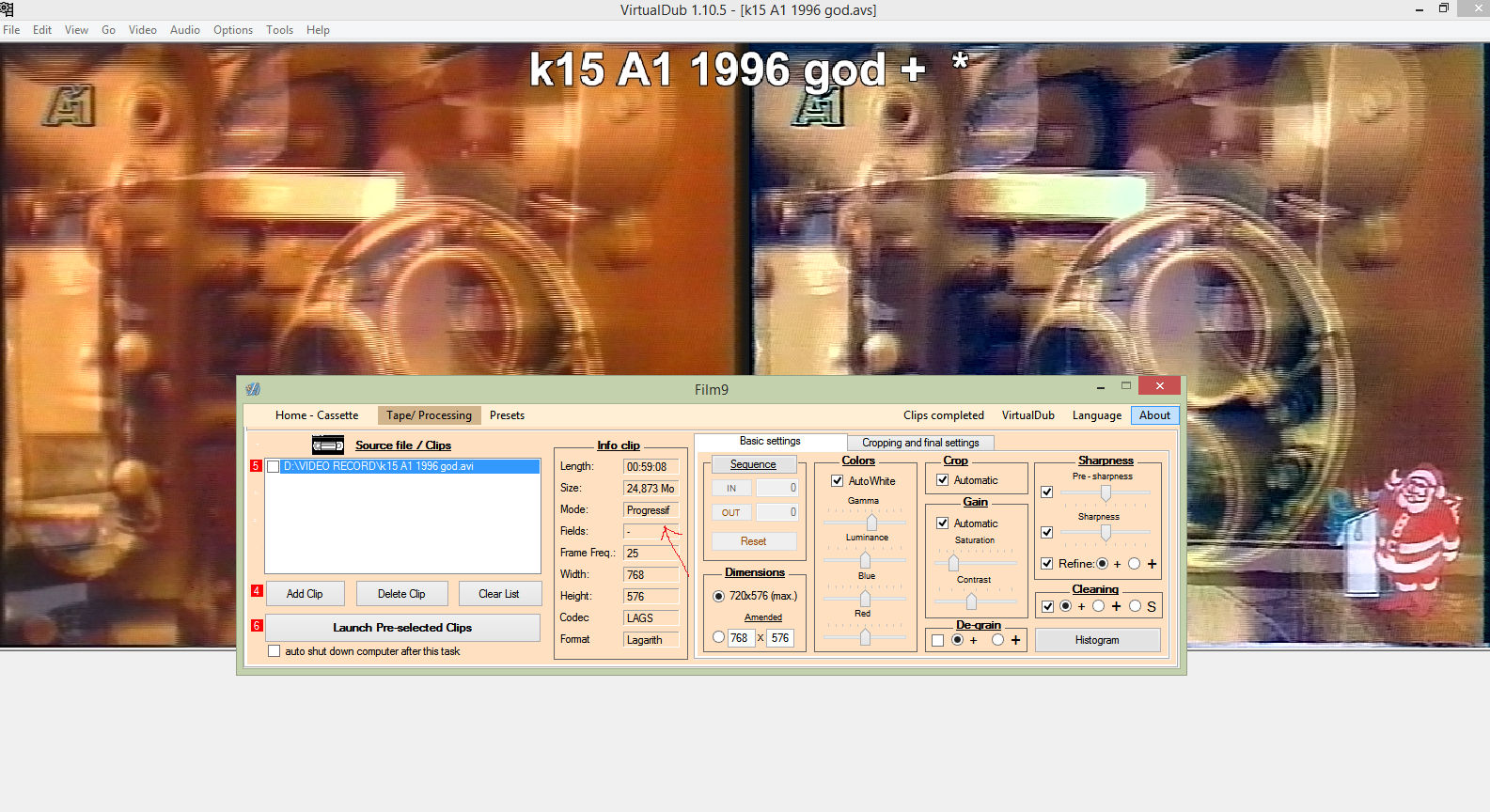Click the IN sequence button

731,488
